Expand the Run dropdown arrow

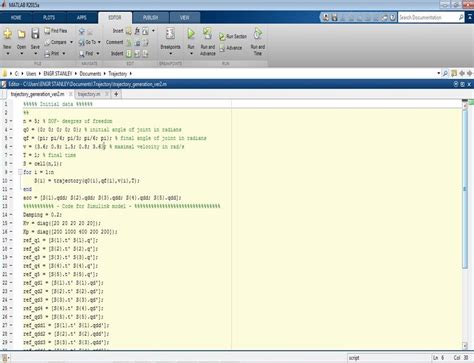pyautogui.click(x=191, y=54)
